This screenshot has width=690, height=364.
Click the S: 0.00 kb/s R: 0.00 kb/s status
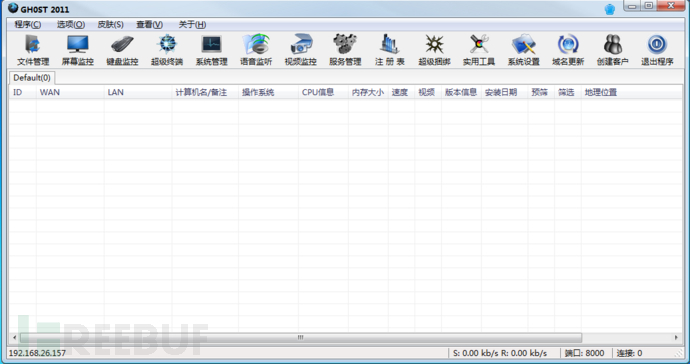pos(500,353)
